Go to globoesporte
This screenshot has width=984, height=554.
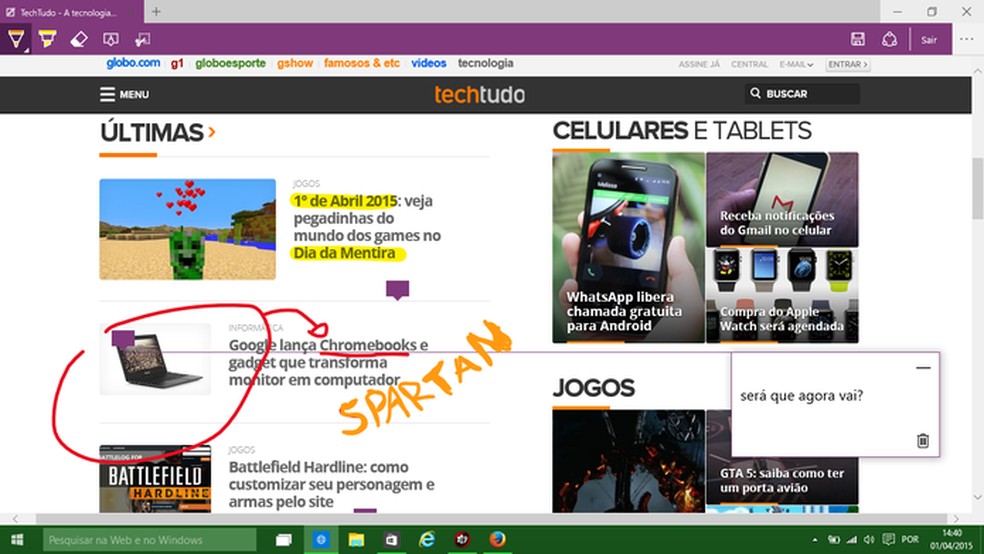pyautogui.click(x=230, y=63)
